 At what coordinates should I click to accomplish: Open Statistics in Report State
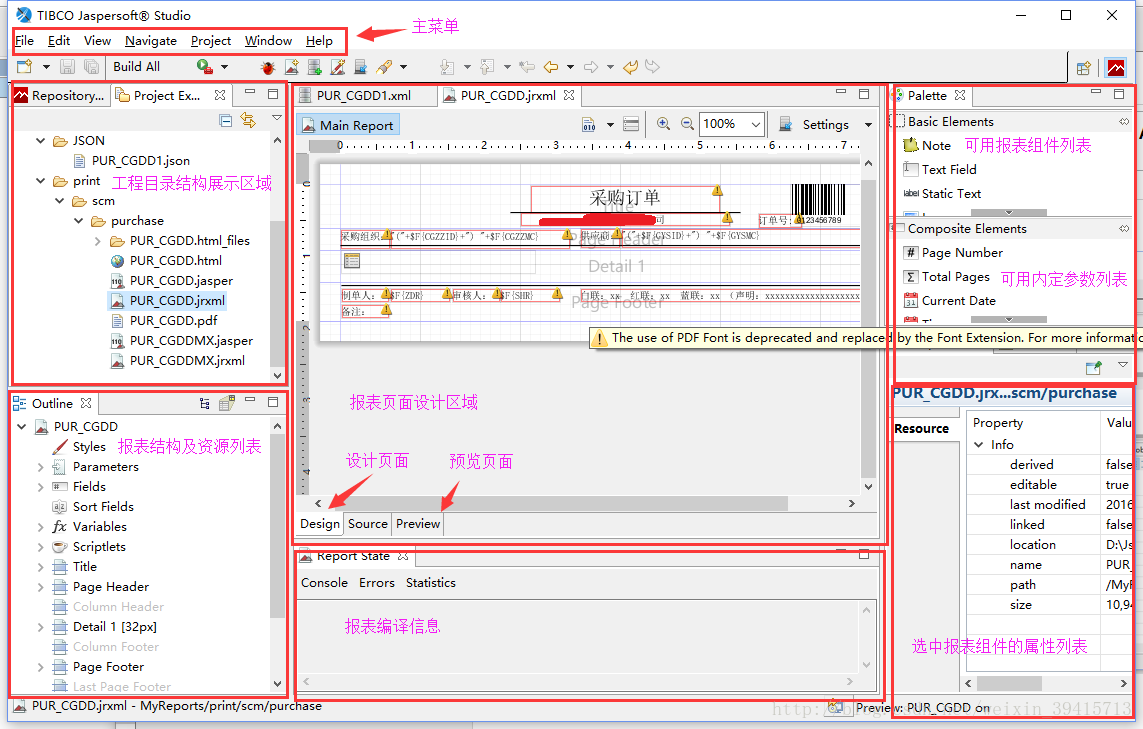tap(431, 582)
